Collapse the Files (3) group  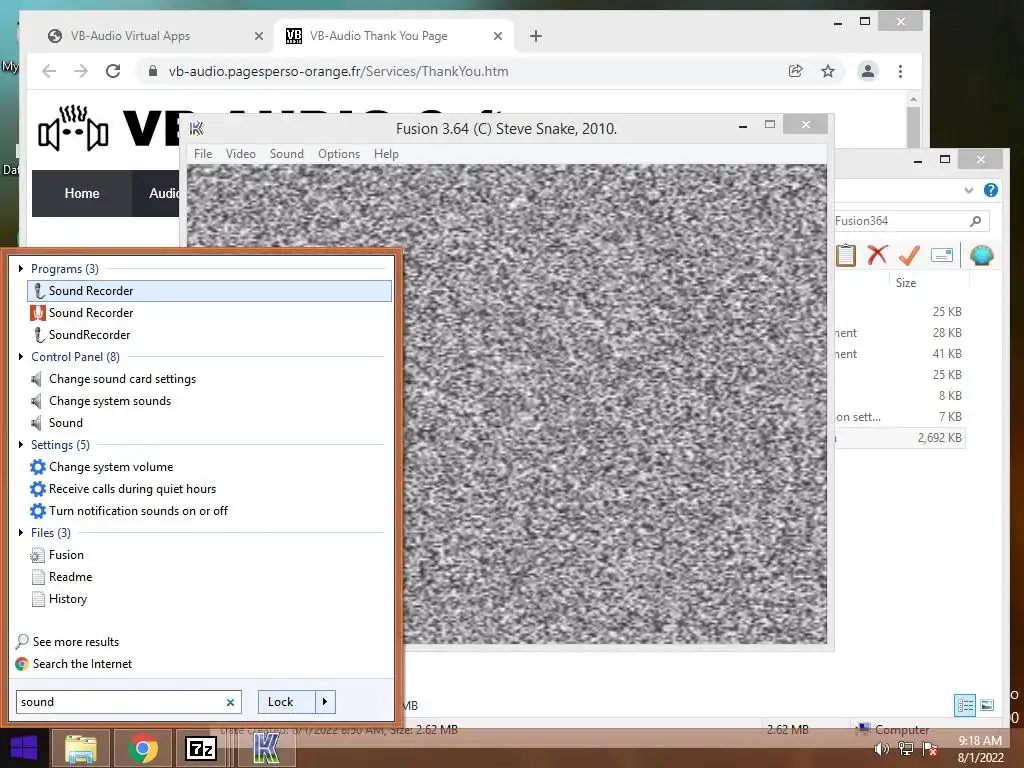pyautogui.click(x=21, y=533)
